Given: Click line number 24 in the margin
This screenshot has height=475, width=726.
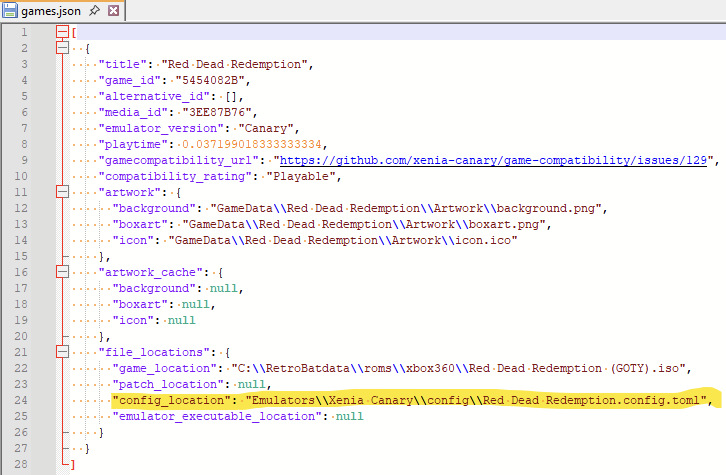Looking at the screenshot, I should (x=22, y=400).
